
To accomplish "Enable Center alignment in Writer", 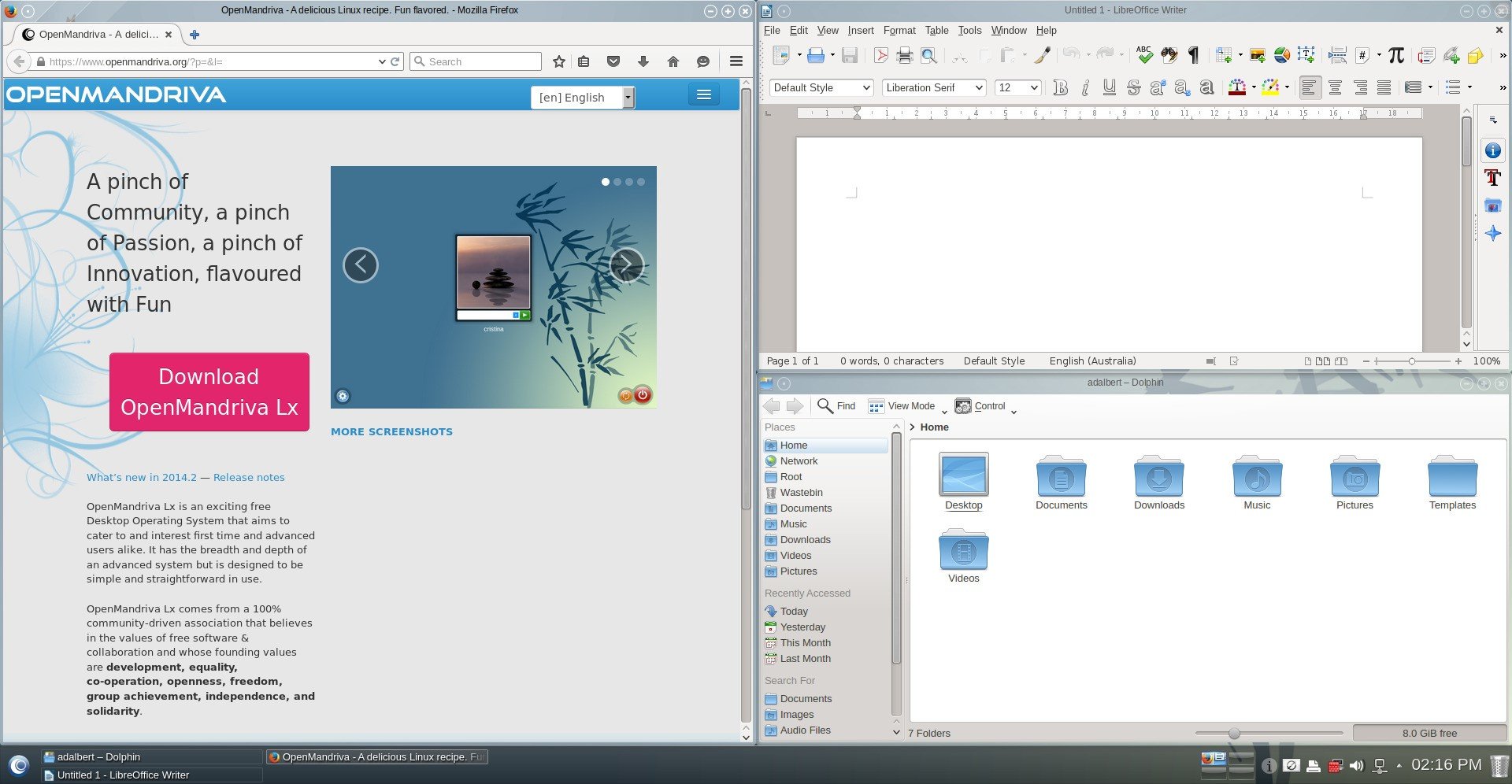I will [x=1335, y=87].
